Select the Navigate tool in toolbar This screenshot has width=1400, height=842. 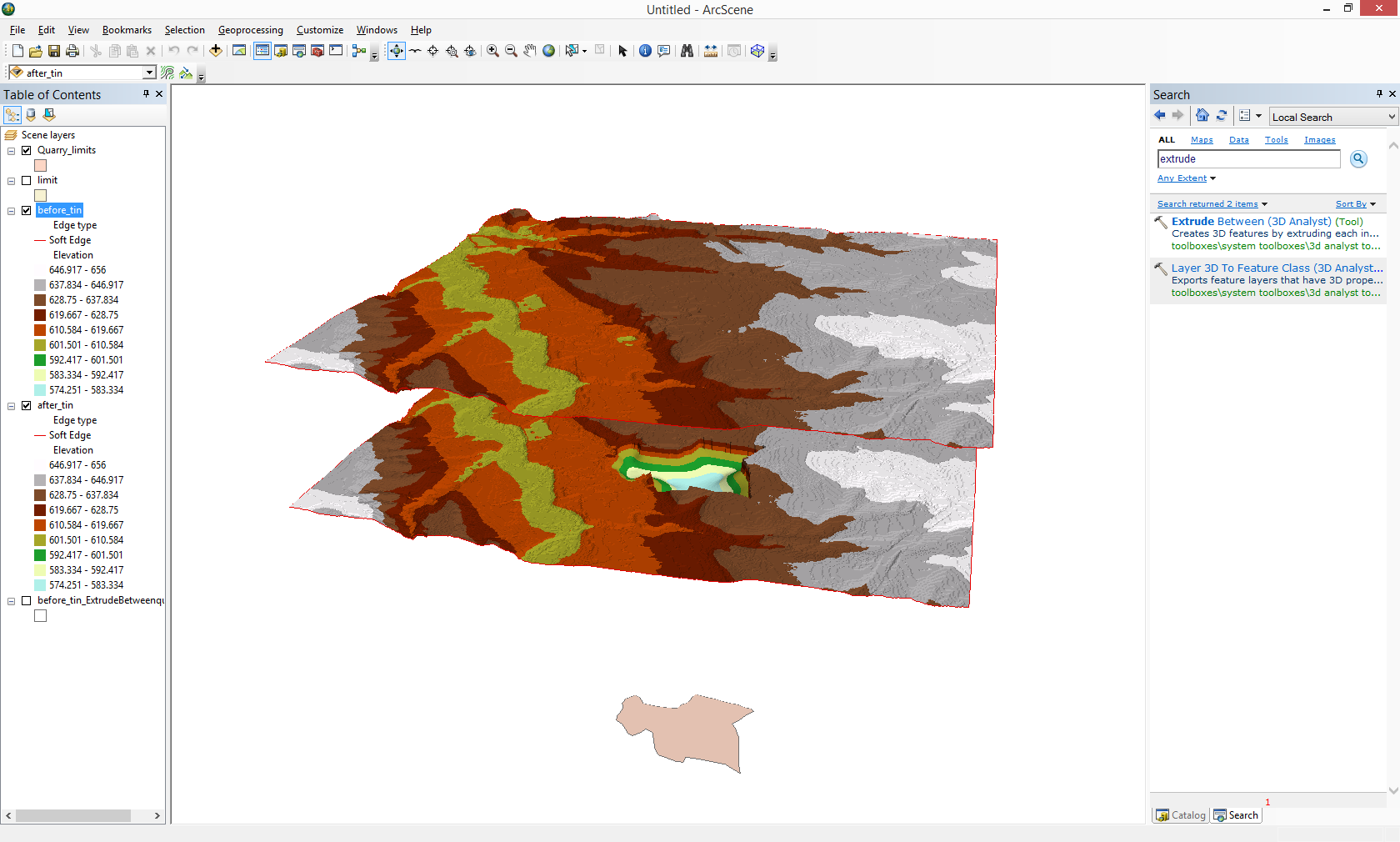(x=397, y=51)
